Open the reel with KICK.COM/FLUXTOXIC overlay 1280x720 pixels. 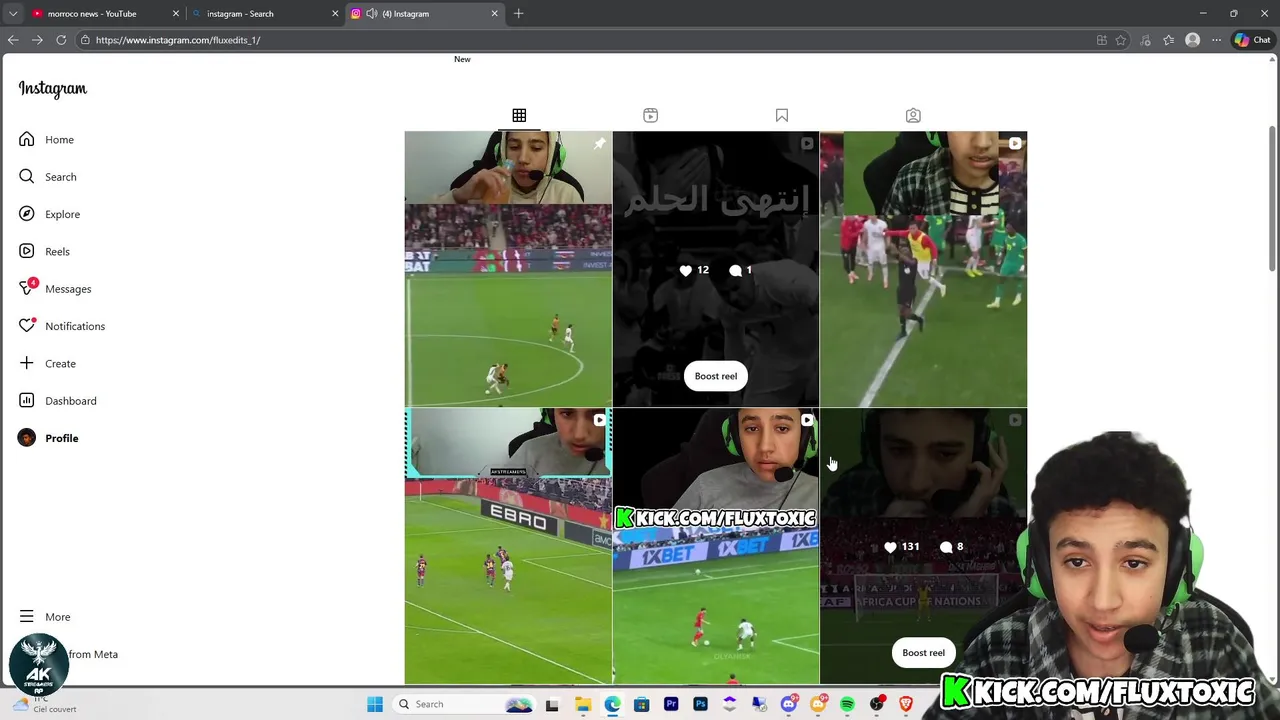716,546
